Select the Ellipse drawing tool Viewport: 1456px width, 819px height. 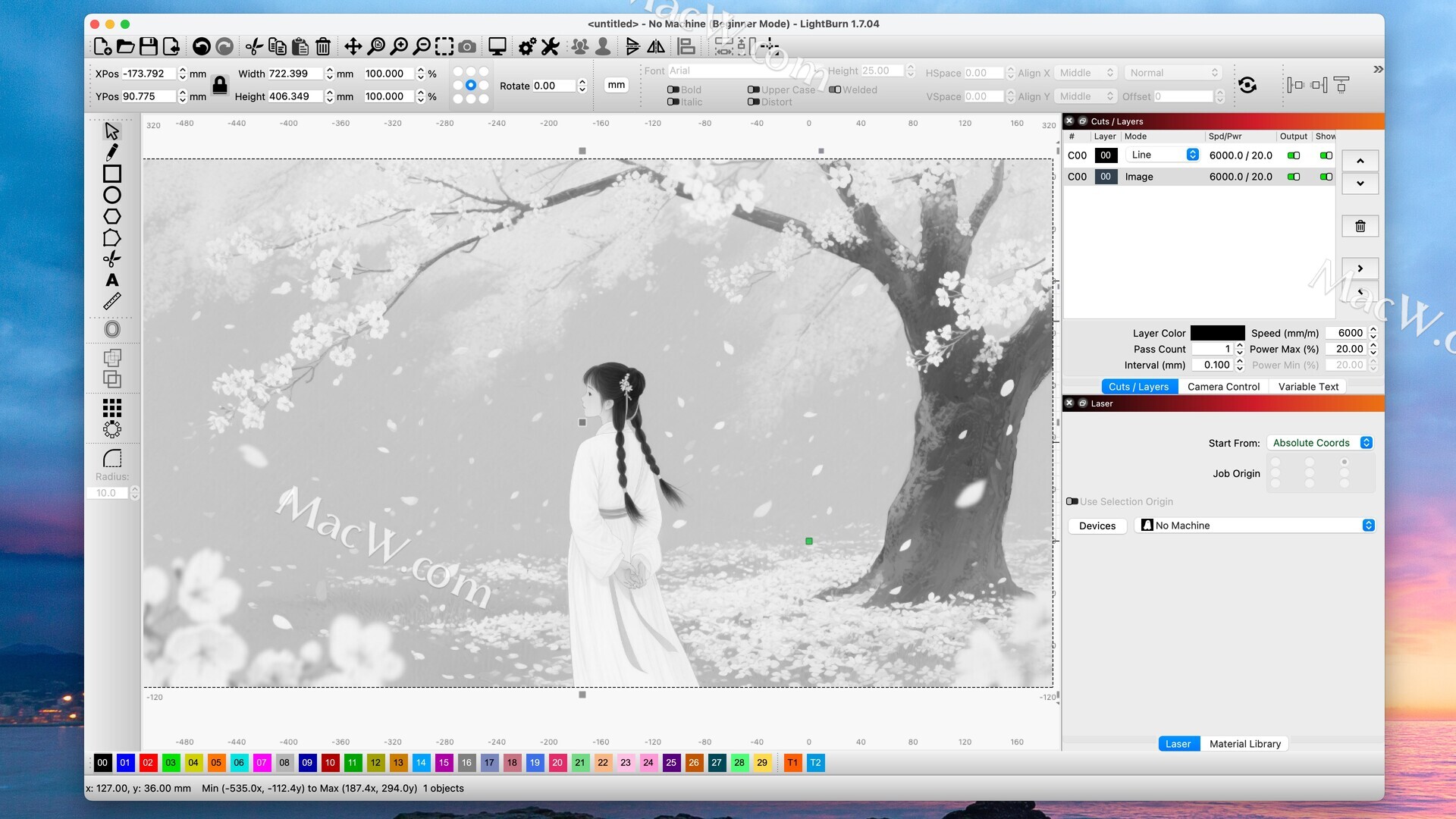click(x=111, y=195)
